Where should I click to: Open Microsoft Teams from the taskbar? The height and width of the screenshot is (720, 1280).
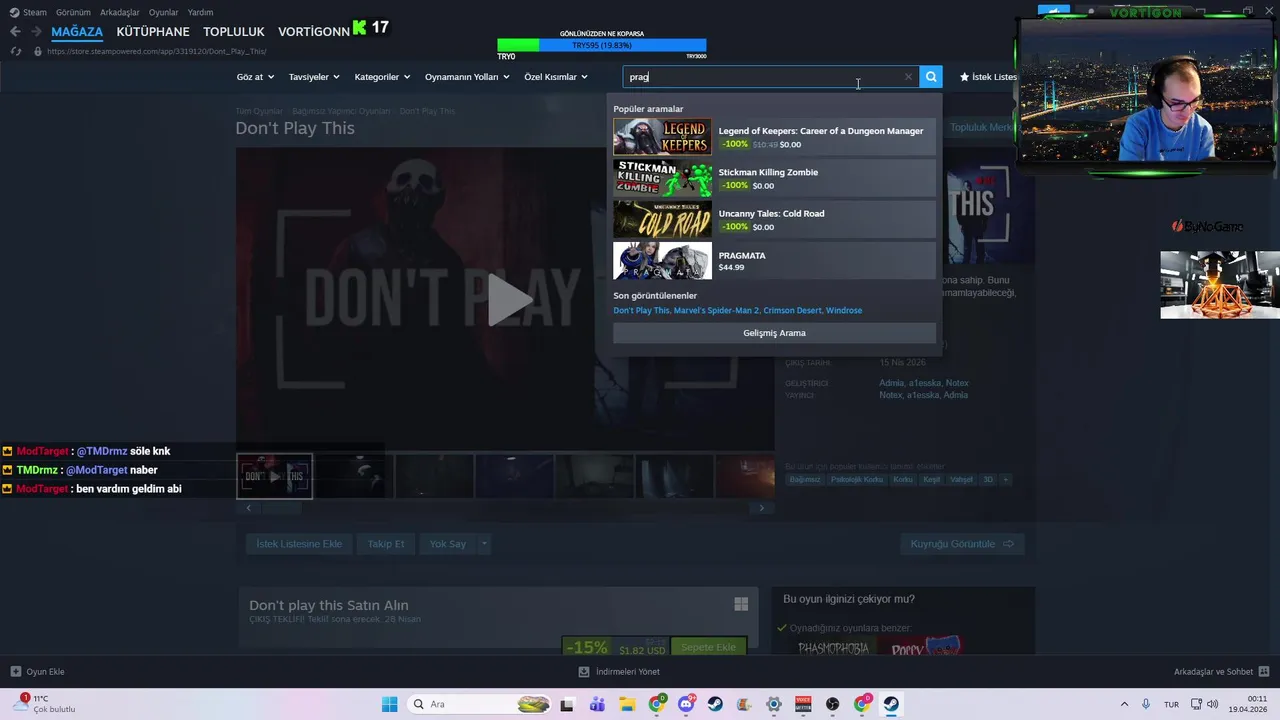(x=597, y=704)
